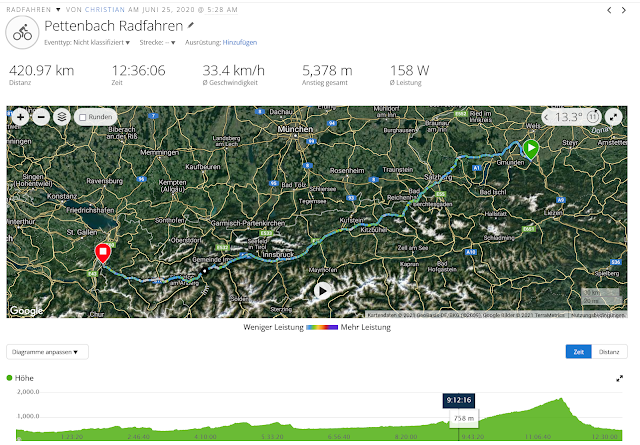Open Christian's profile link
This screenshot has width=640, height=445.
point(105,10)
